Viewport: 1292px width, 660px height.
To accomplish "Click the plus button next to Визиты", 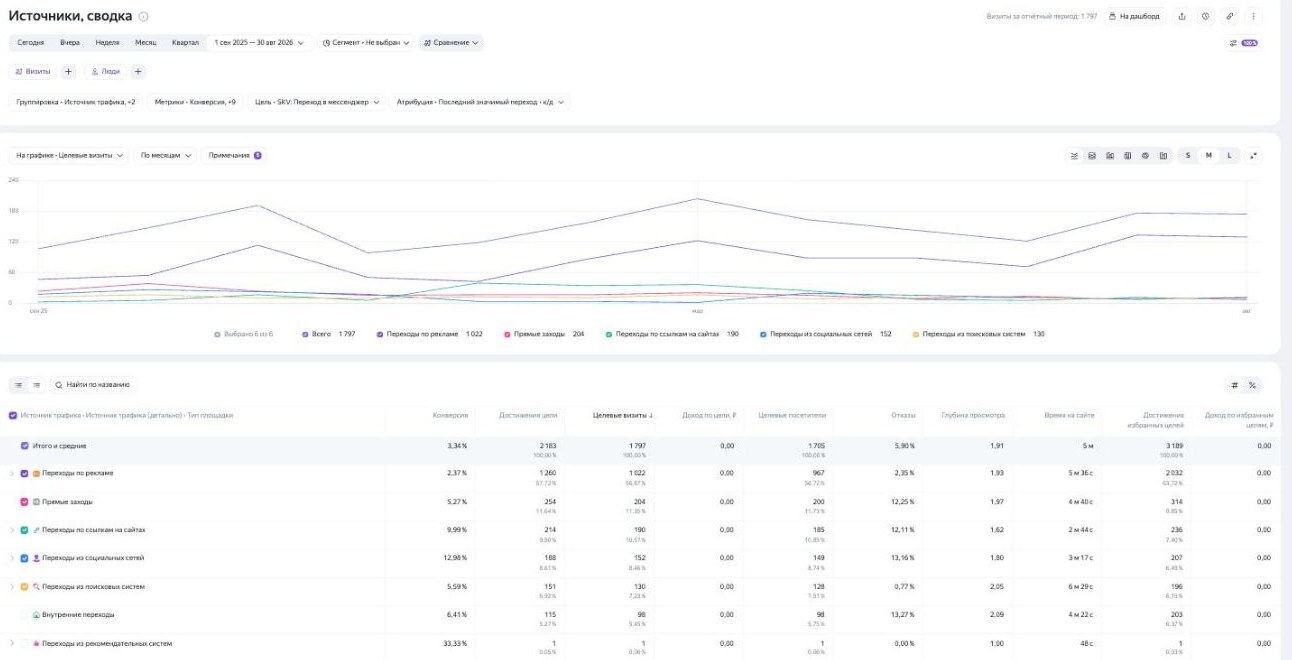I will point(69,72).
